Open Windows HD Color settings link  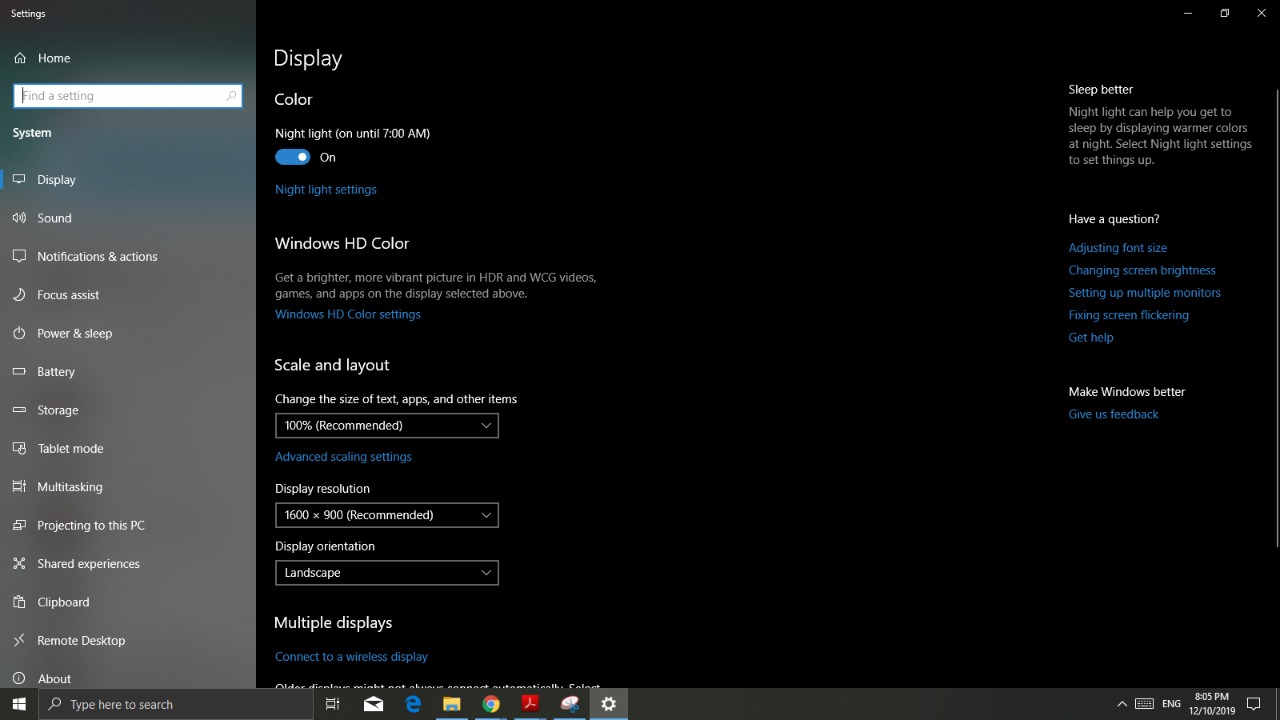pyautogui.click(x=348, y=314)
